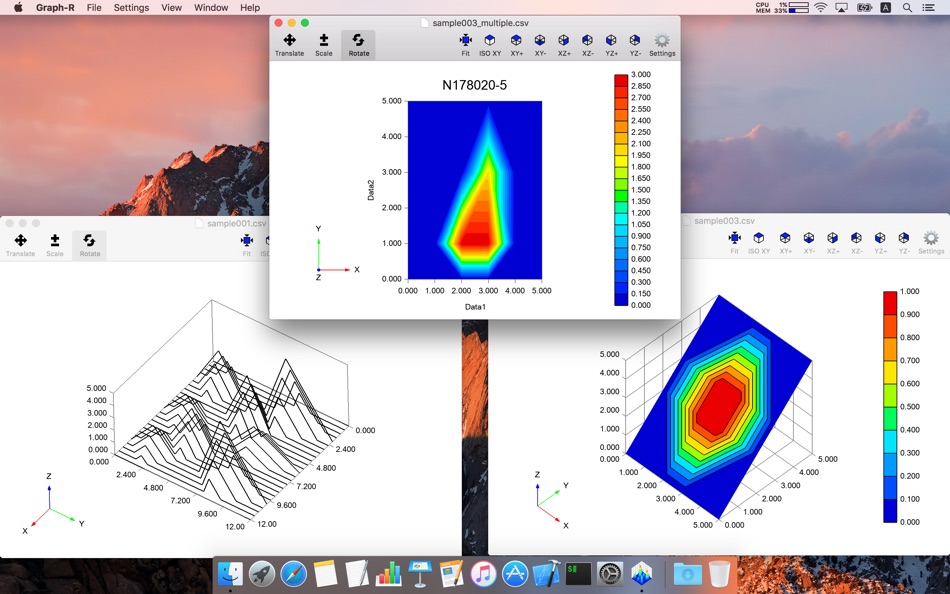Open Notes from the Dock
Viewport: 950px width, 594px height.
pos(325,573)
